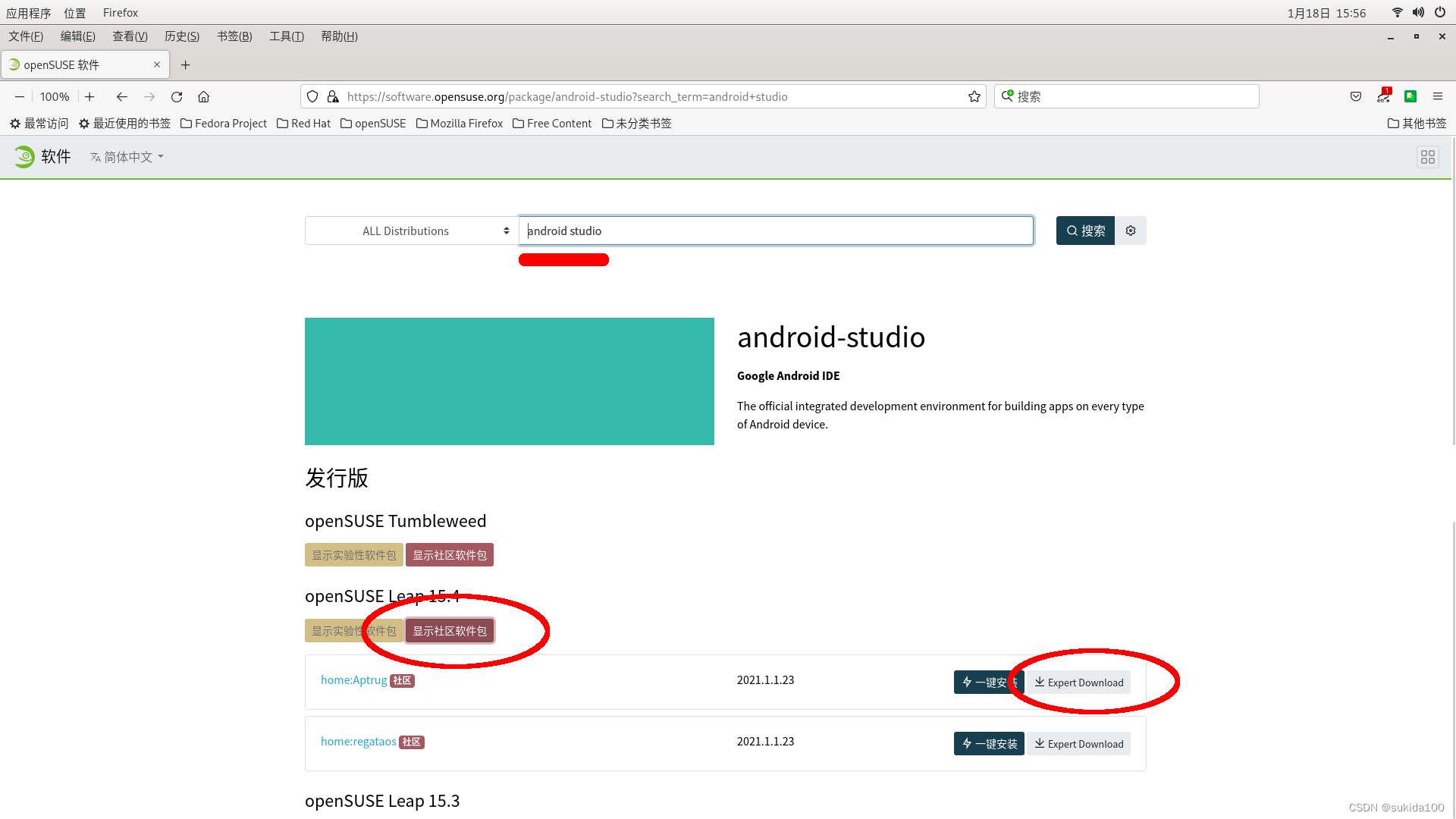Open the 工具 menu

287,36
